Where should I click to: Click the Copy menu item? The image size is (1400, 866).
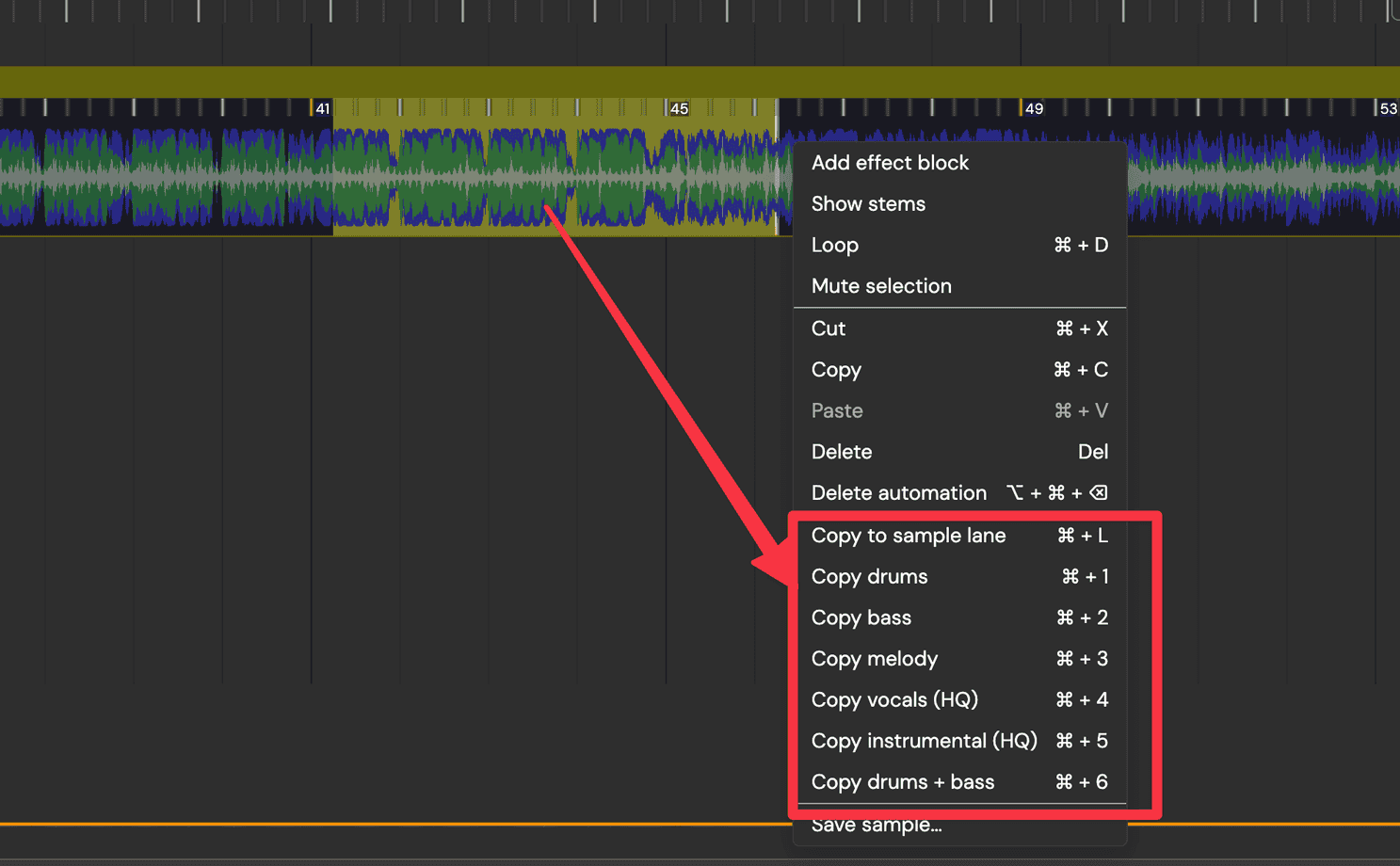[836, 370]
